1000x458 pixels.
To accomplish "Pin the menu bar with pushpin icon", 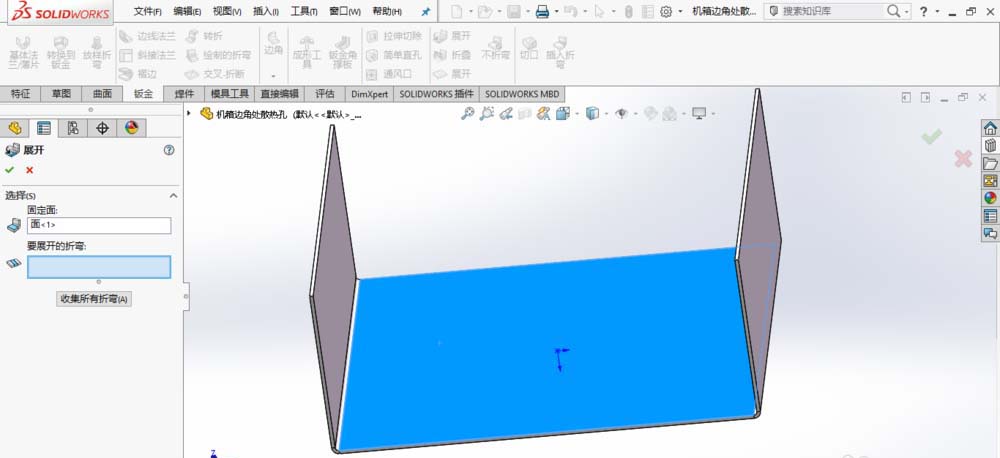I will tap(426, 11).
